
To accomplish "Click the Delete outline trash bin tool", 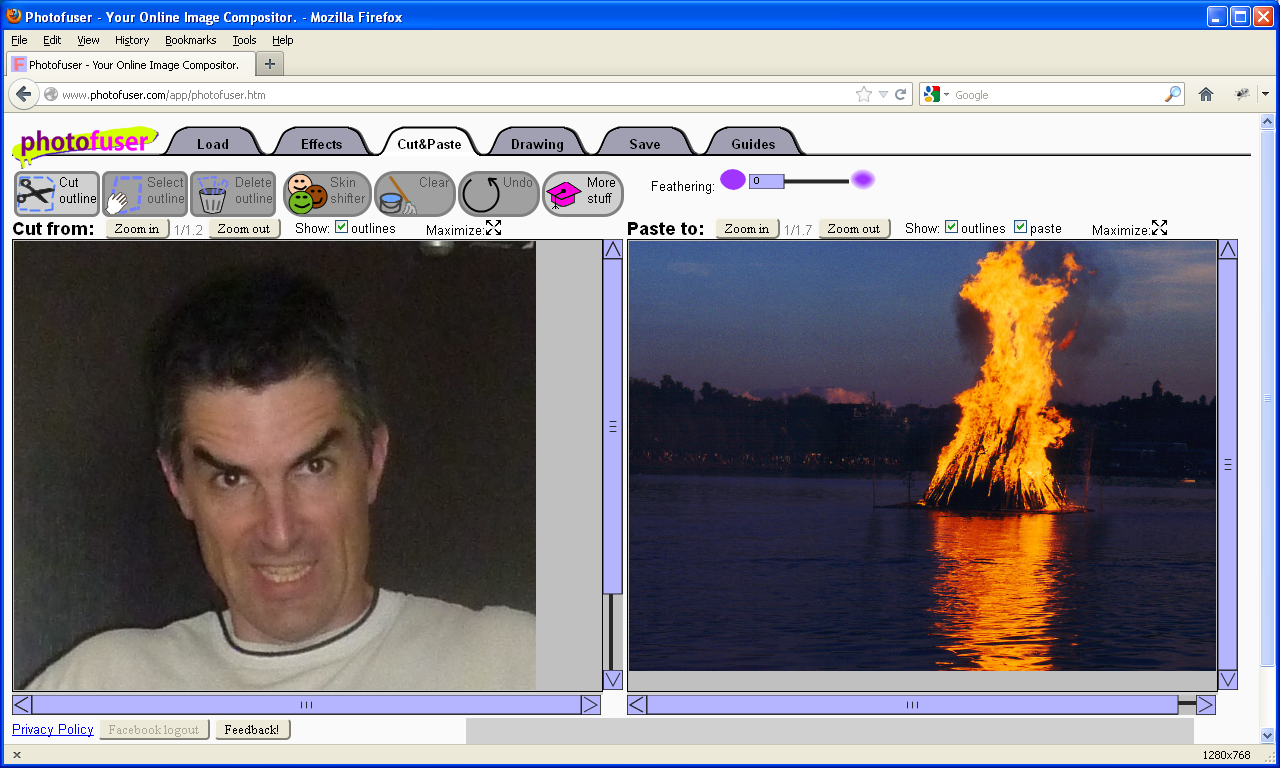I will pos(233,194).
